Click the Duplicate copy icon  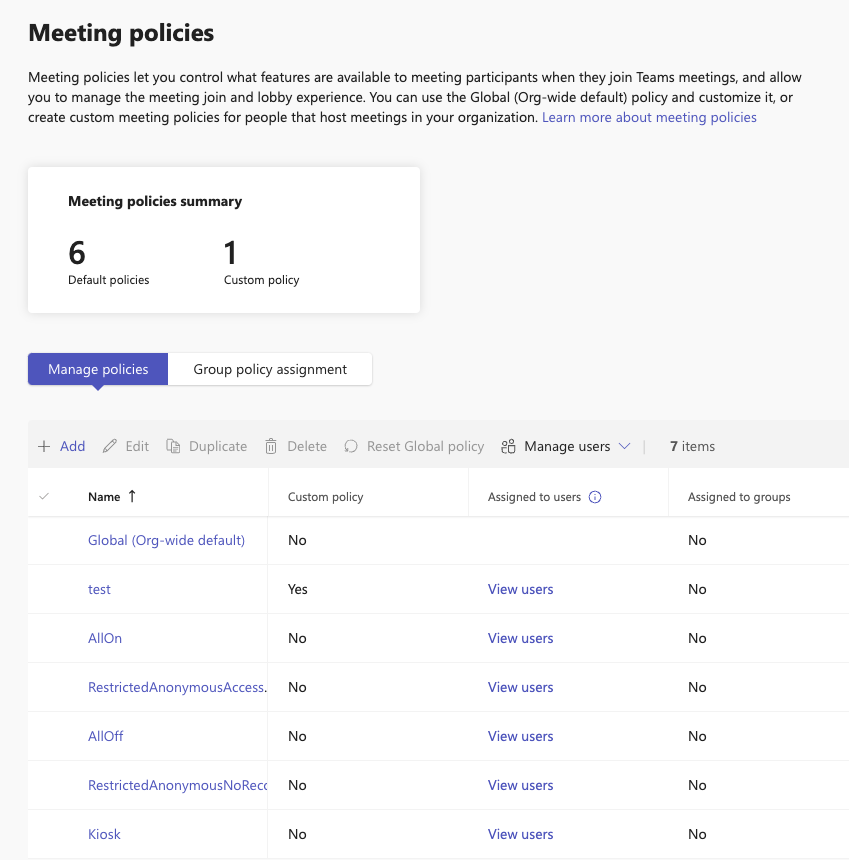point(173,447)
